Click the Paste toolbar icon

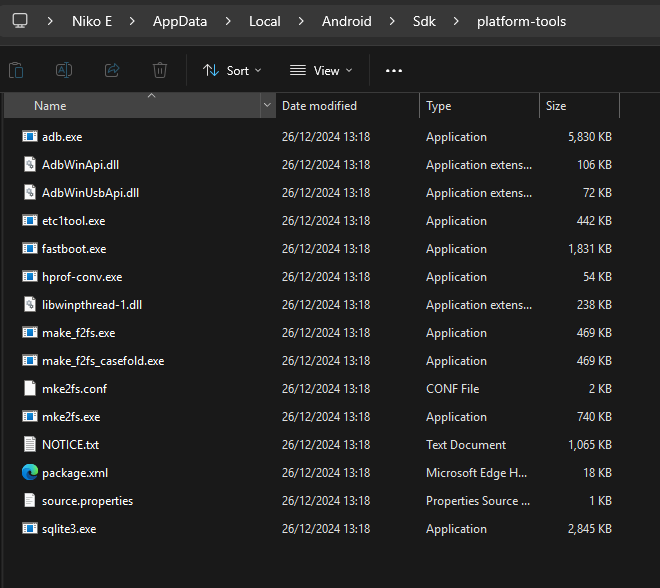click(x=16, y=70)
